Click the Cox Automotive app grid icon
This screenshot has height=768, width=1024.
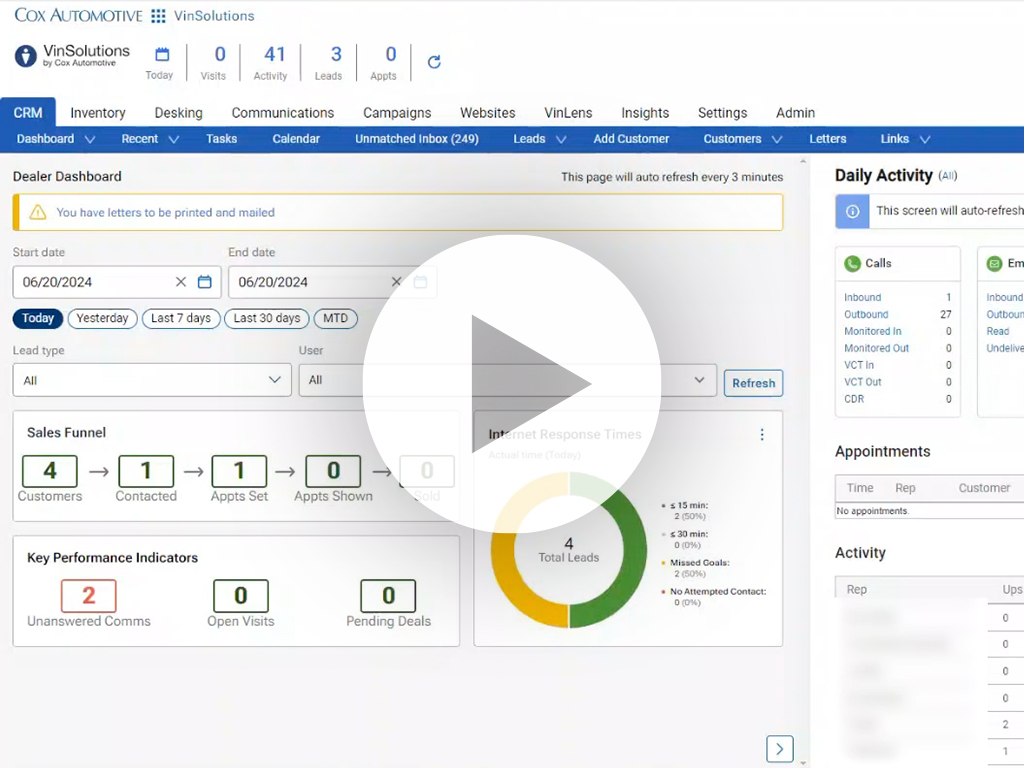tap(158, 16)
